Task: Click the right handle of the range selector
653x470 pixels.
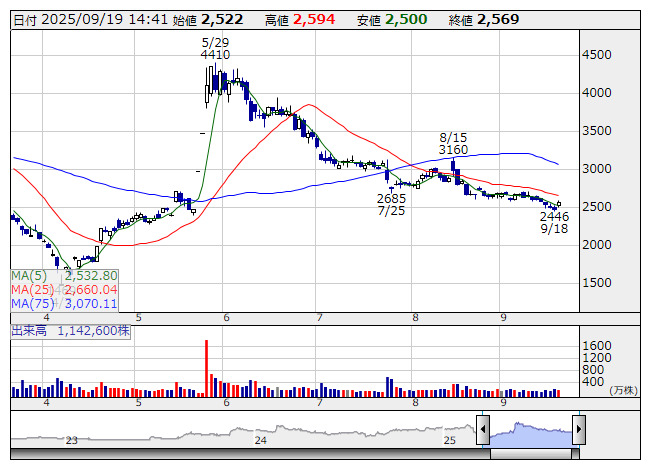Action: tap(579, 431)
